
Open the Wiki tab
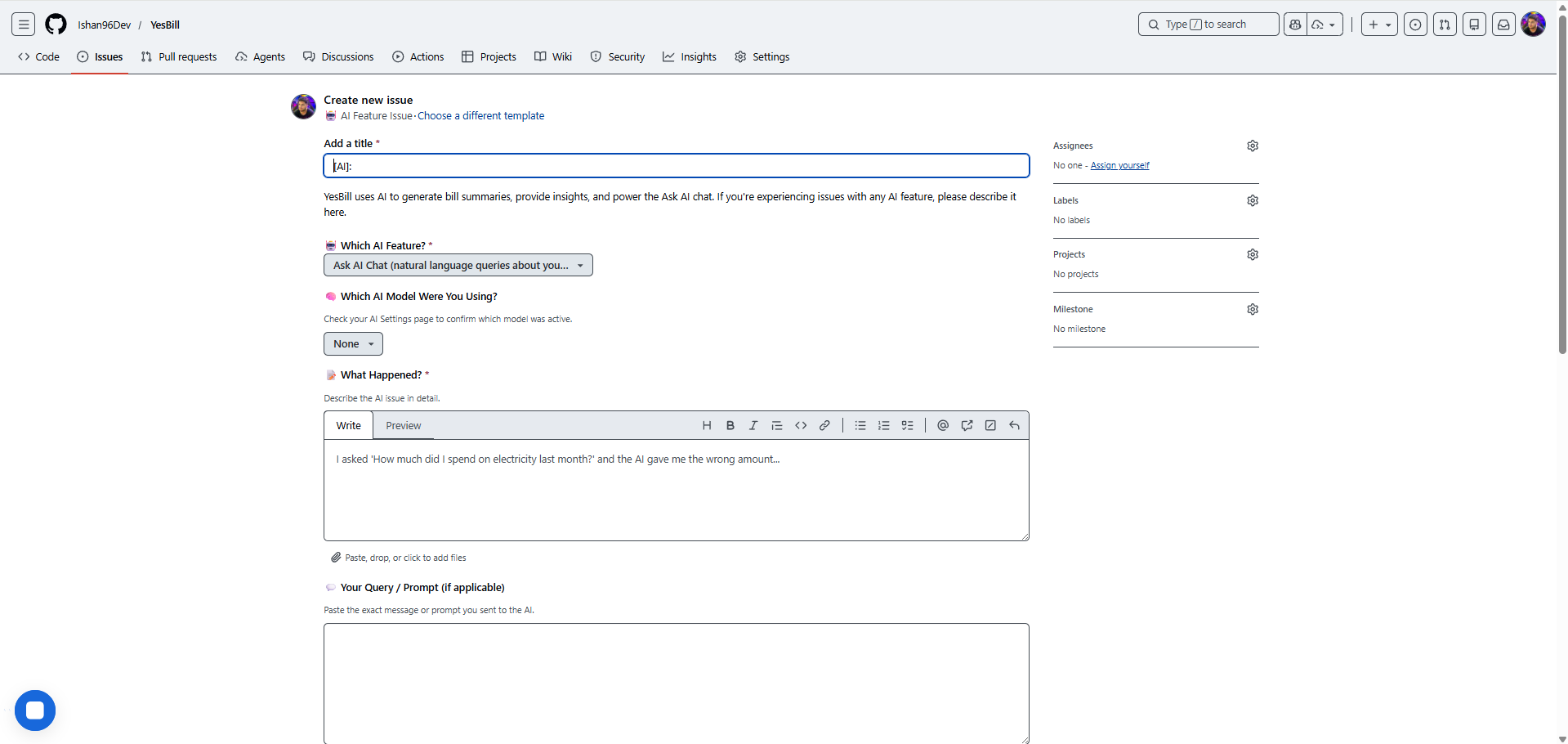click(553, 56)
